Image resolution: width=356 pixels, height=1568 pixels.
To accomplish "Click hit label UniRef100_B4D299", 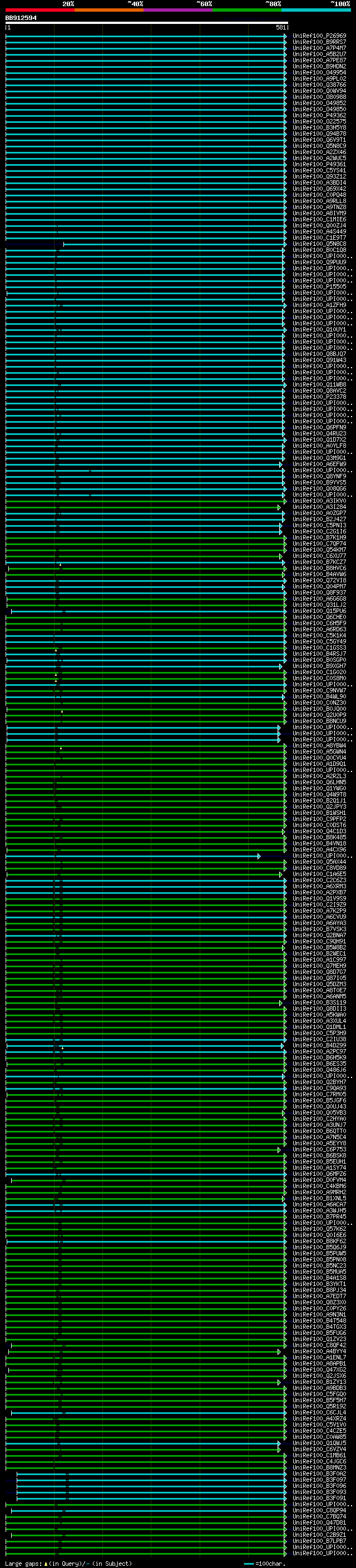I will point(319,1045).
